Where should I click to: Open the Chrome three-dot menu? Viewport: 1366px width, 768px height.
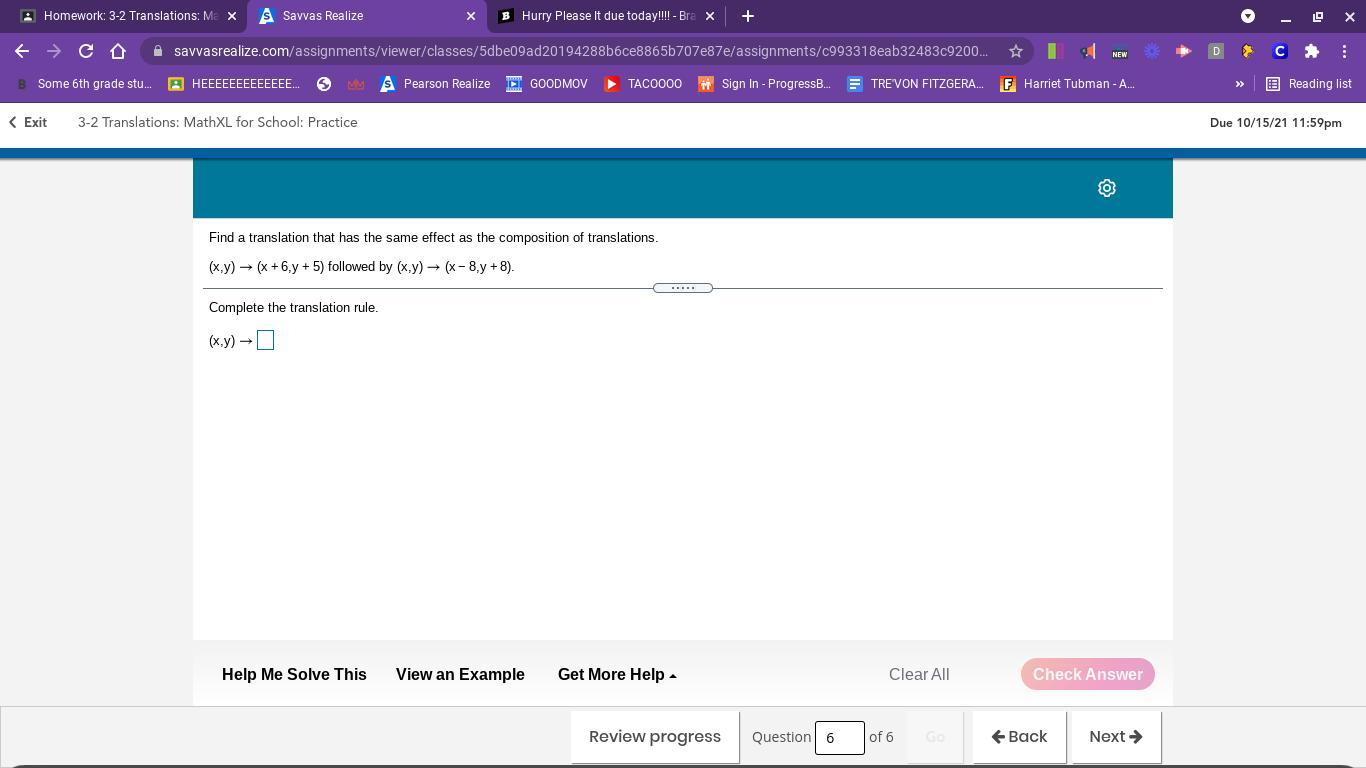click(x=1342, y=51)
